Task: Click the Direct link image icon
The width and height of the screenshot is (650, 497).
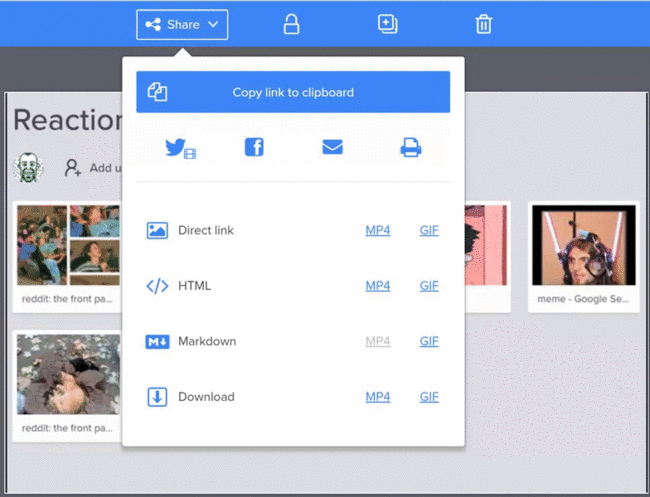Action: click(157, 230)
